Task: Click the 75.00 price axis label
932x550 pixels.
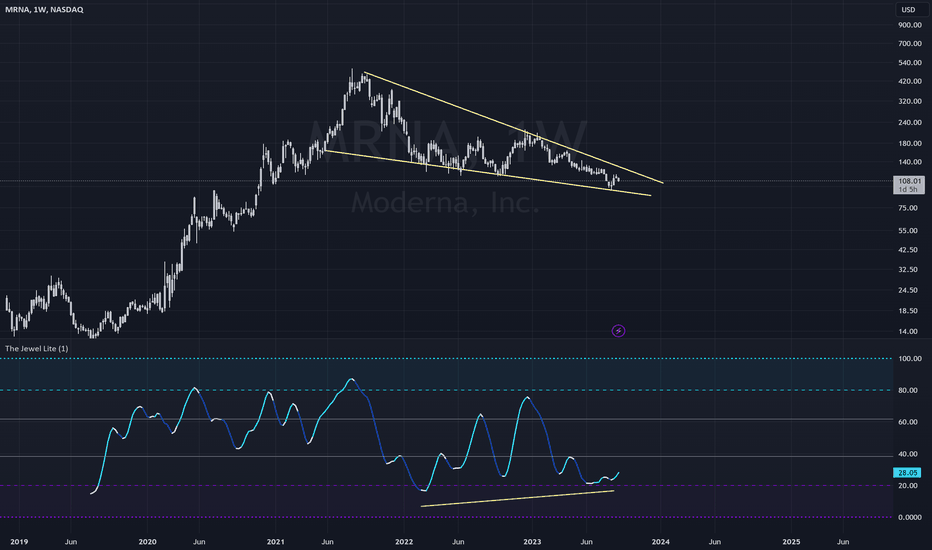Action: coord(908,208)
